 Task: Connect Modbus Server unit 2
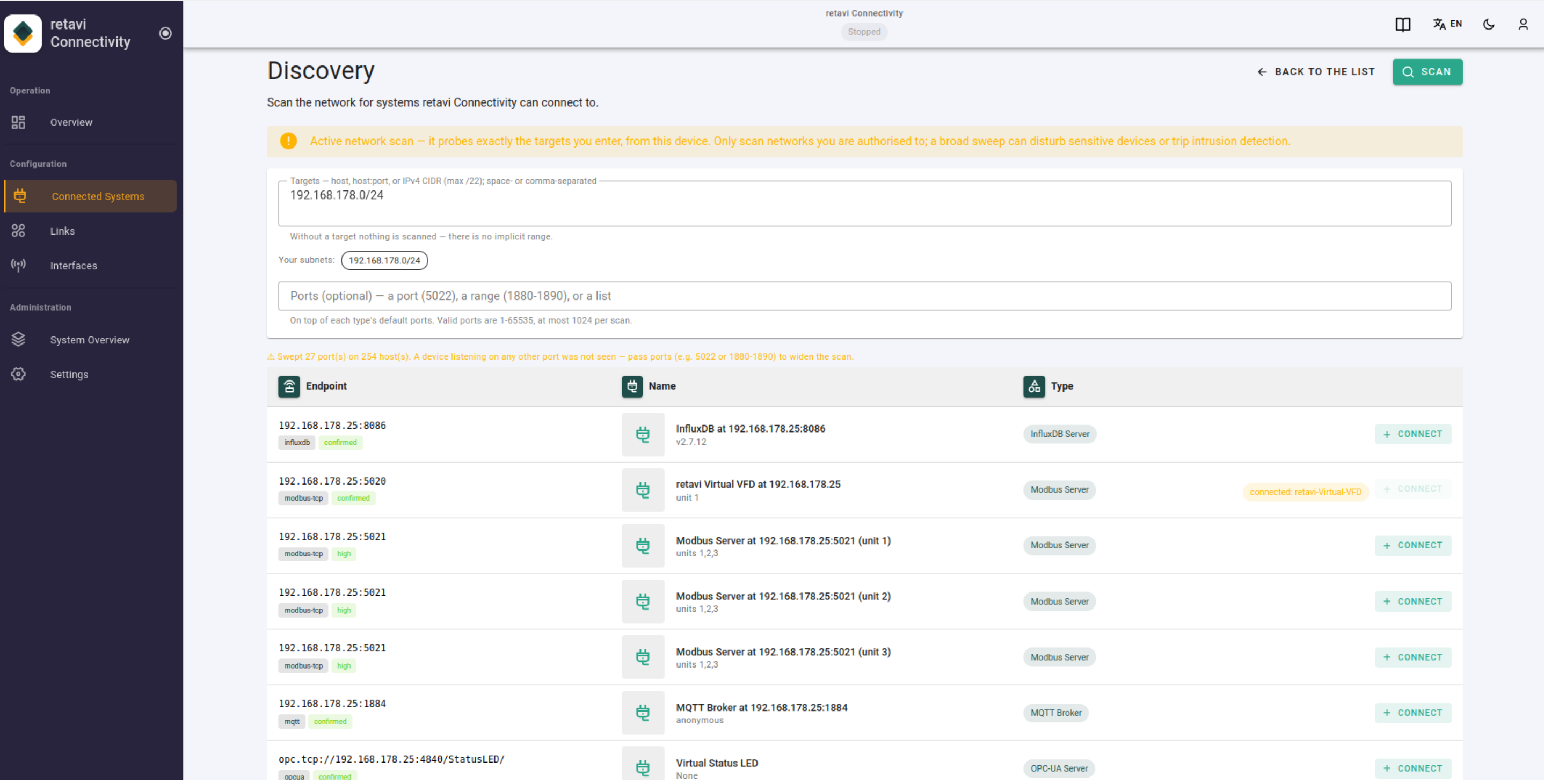pyautogui.click(x=1412, y=603)
